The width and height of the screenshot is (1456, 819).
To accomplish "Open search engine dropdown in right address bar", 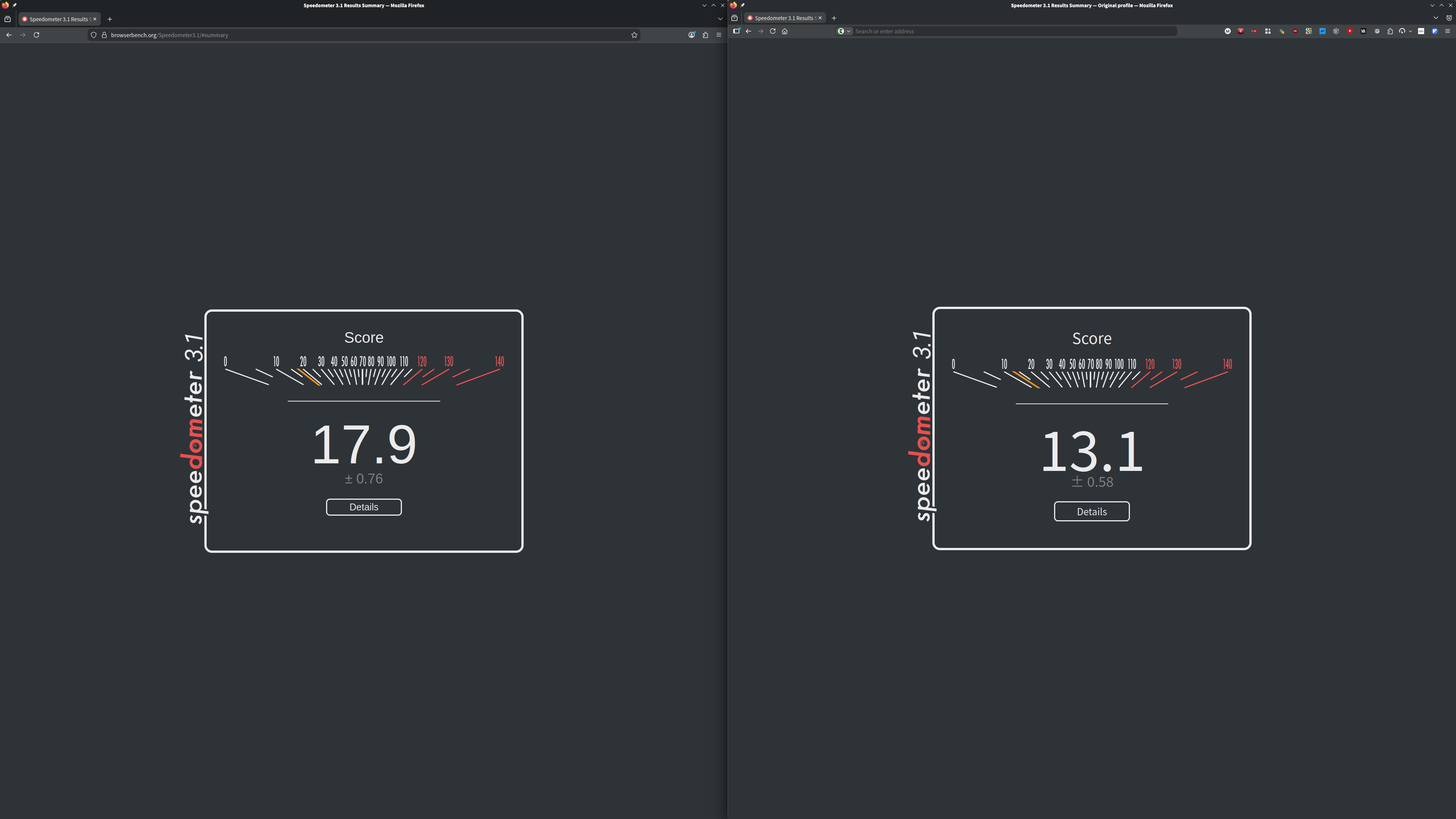I will pos(844,31).
